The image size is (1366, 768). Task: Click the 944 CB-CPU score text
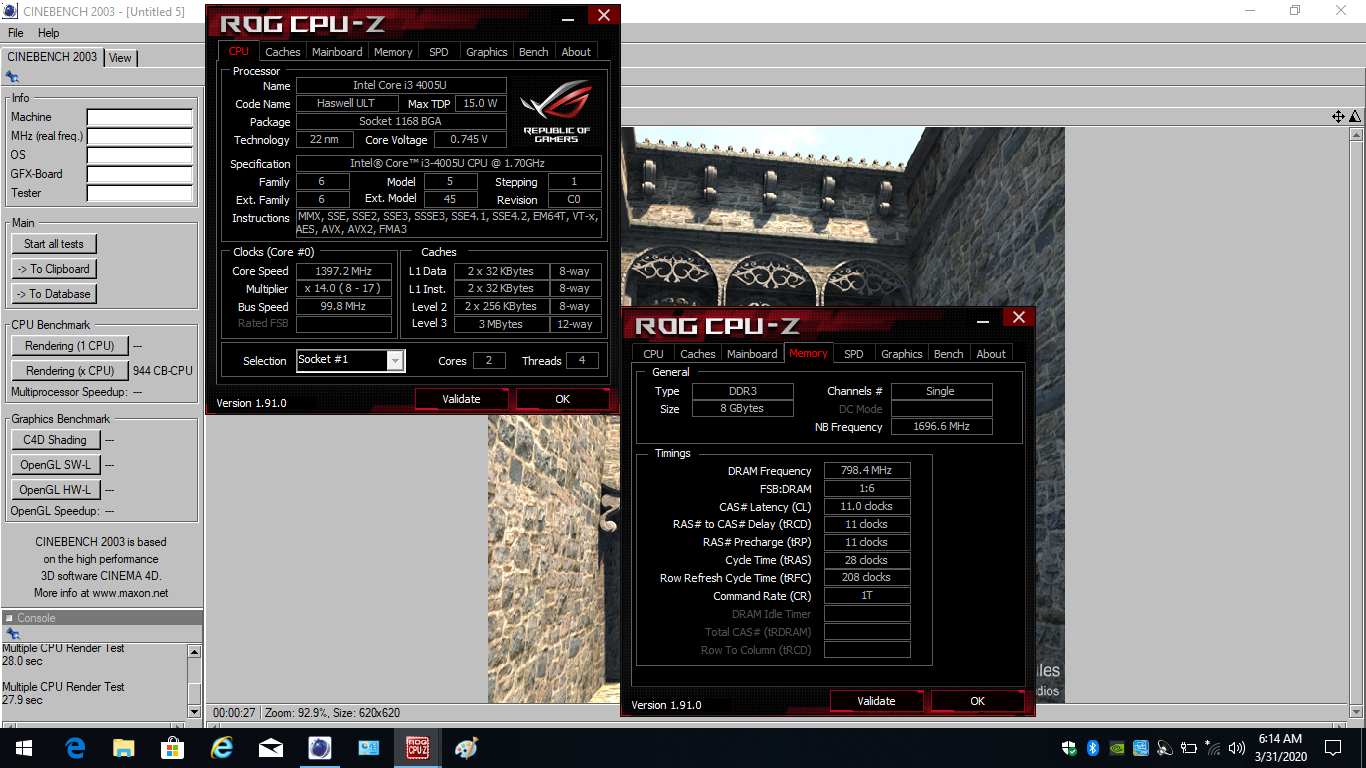pyautogui.click(x=163, y=371)
